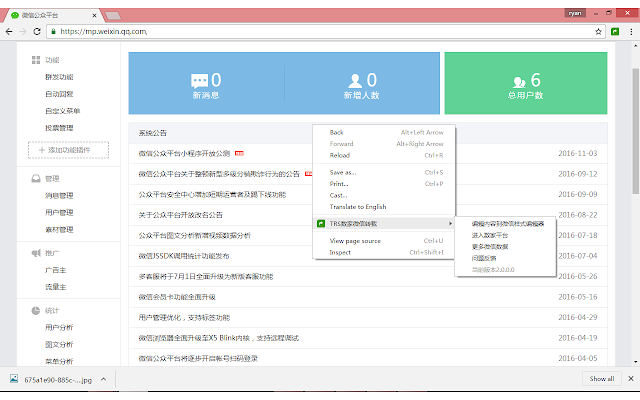Select 问题反馈 in the TRS submenu
The image size is (640, 400).
point(484,258)
